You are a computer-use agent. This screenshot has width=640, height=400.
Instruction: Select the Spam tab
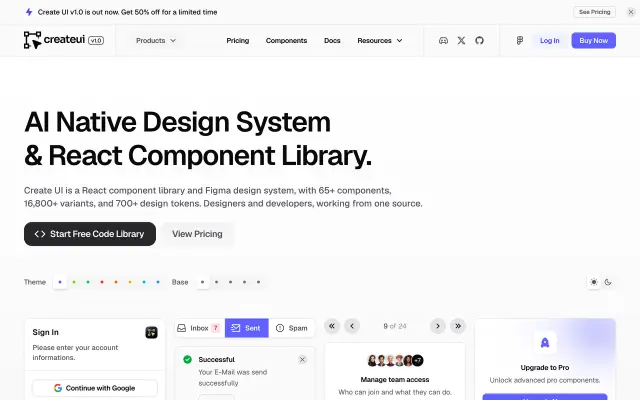click(291, 328)
